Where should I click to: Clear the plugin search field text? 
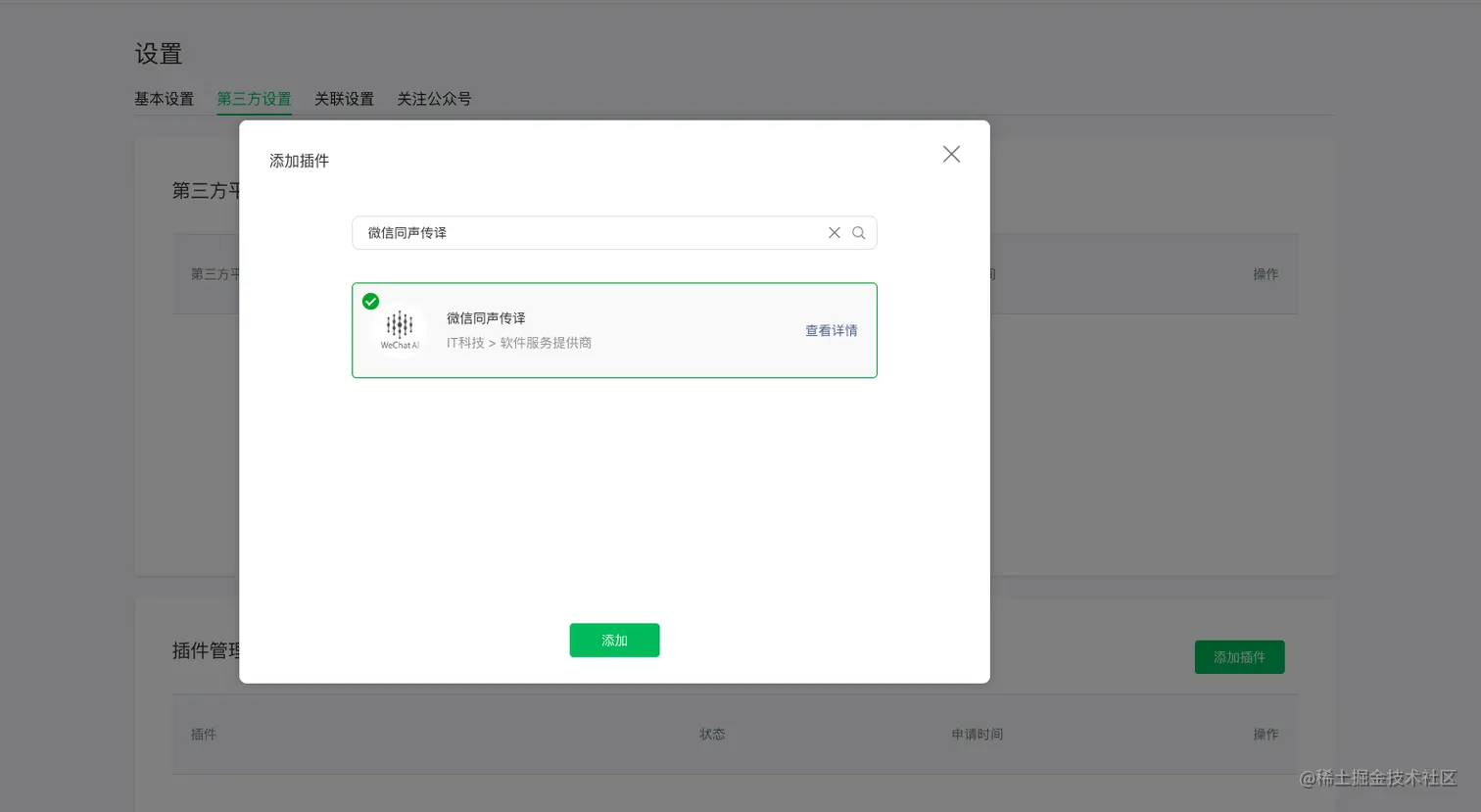point(835,233)
